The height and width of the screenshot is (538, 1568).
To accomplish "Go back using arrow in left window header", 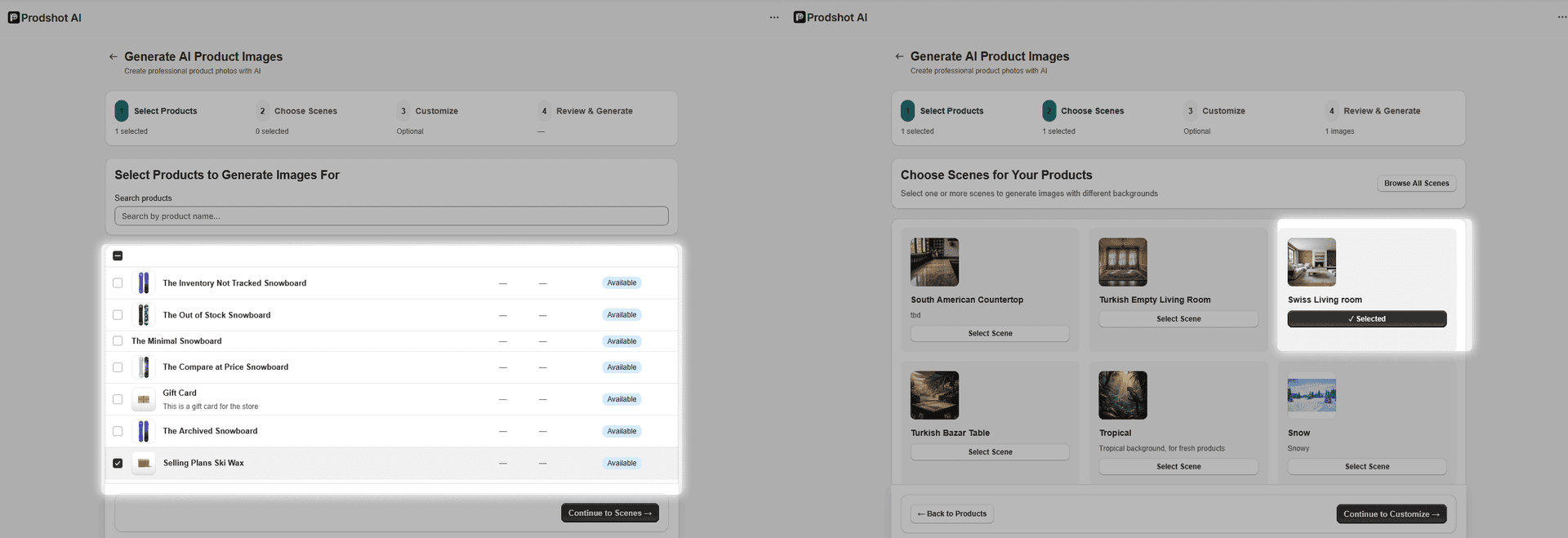I will 114,56.
